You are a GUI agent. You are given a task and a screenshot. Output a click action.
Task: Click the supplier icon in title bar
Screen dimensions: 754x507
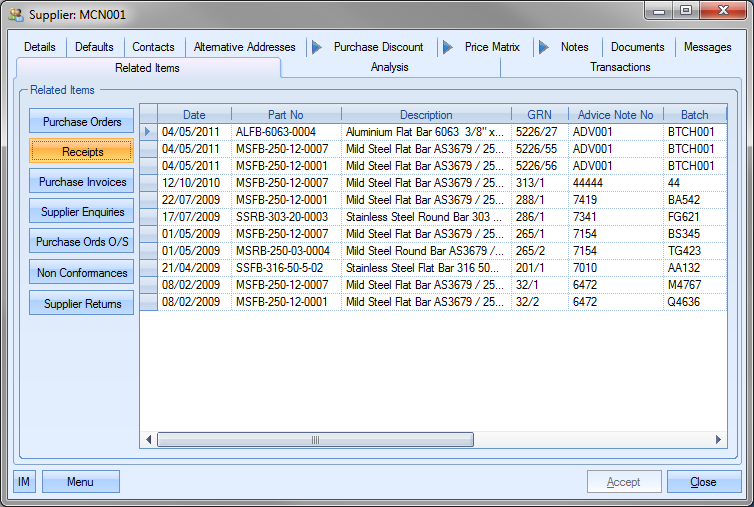pos(15,13)
